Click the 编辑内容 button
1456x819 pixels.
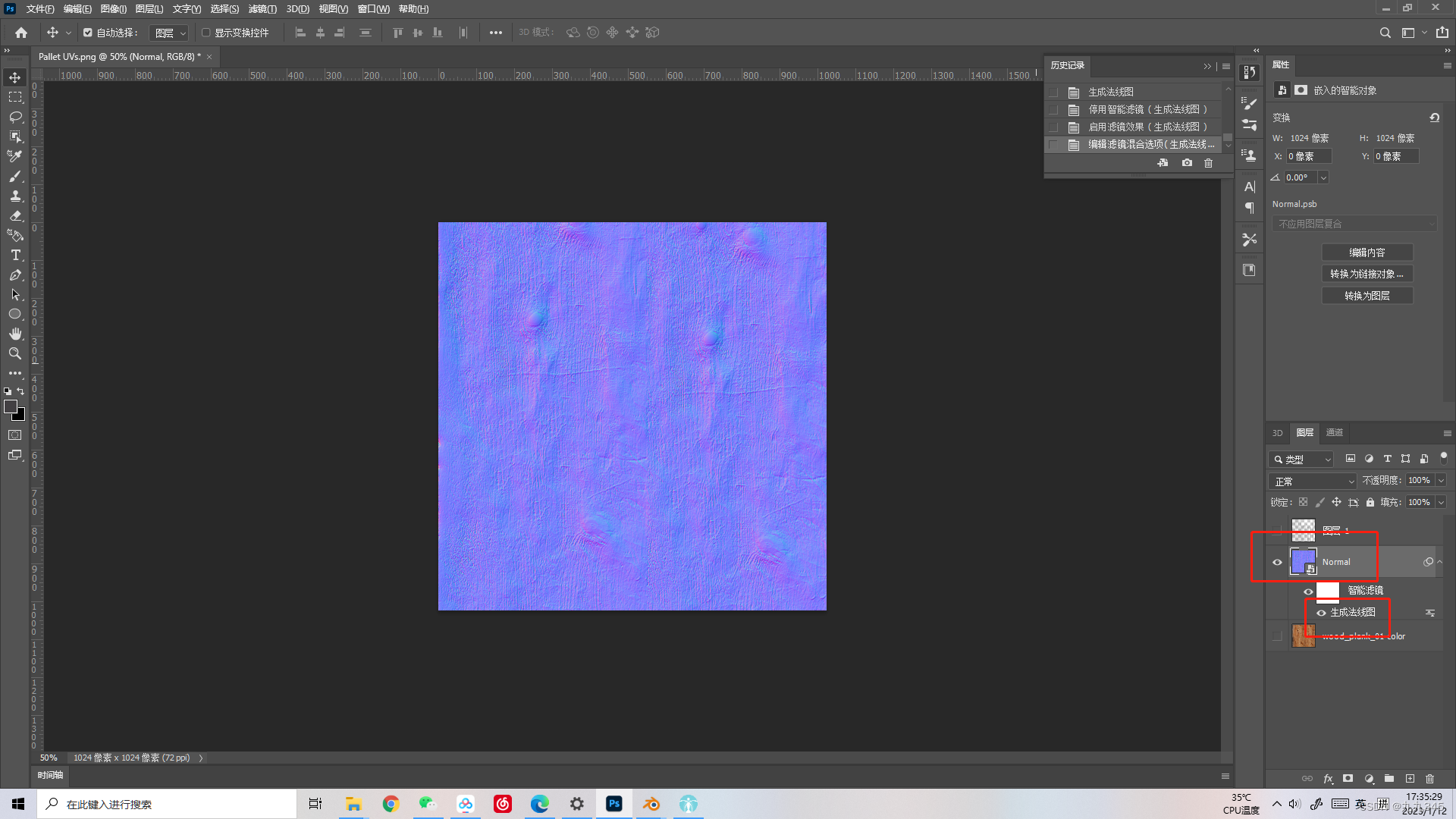1367,253
